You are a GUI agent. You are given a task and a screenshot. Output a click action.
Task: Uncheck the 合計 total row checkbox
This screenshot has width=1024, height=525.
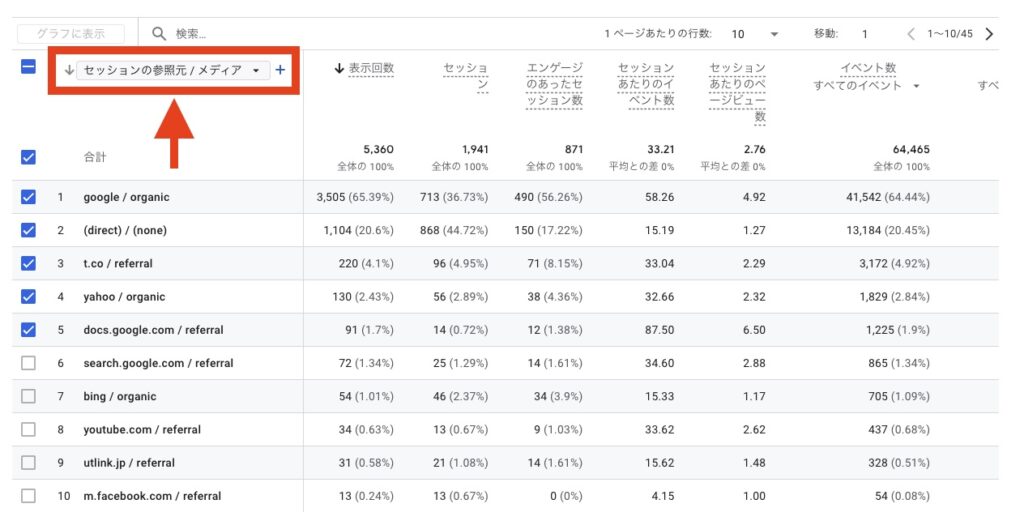29,157
